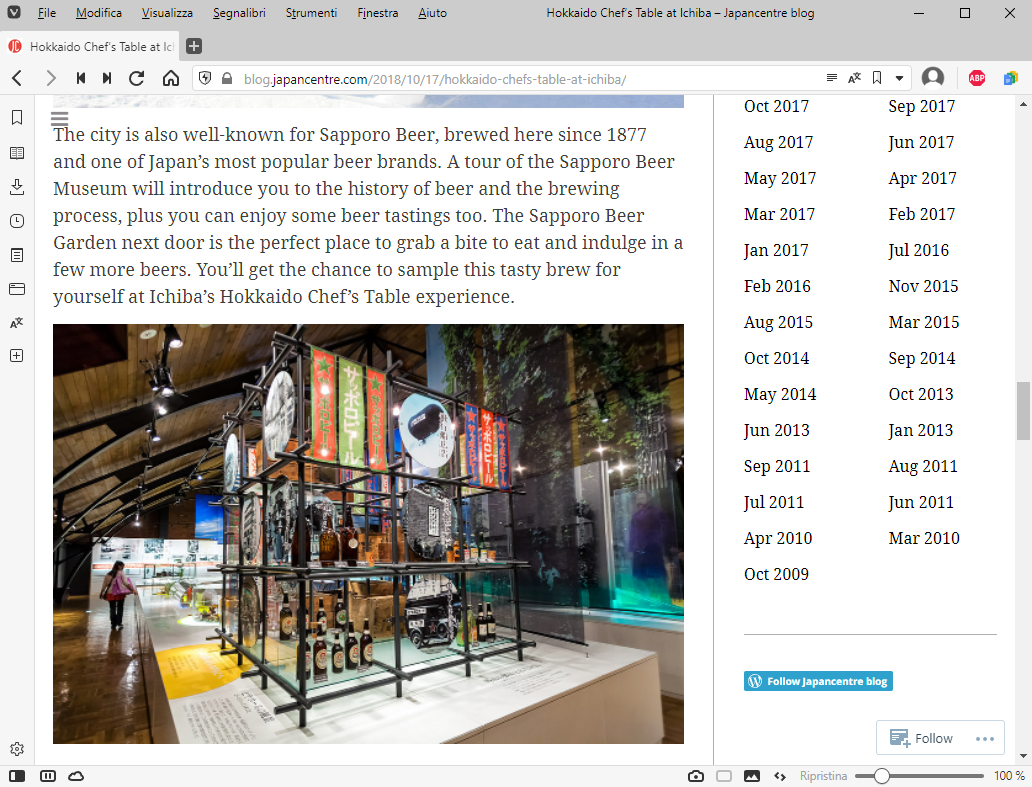Click the Sapporo Beer Museum photo

coord(369,534)
